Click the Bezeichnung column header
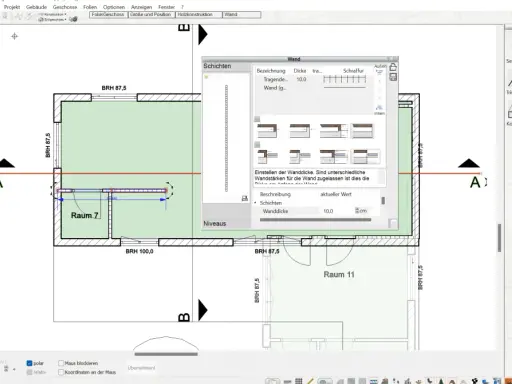This screenshot has width=512, height=384. pyautogui.click(x=271, y=71)
